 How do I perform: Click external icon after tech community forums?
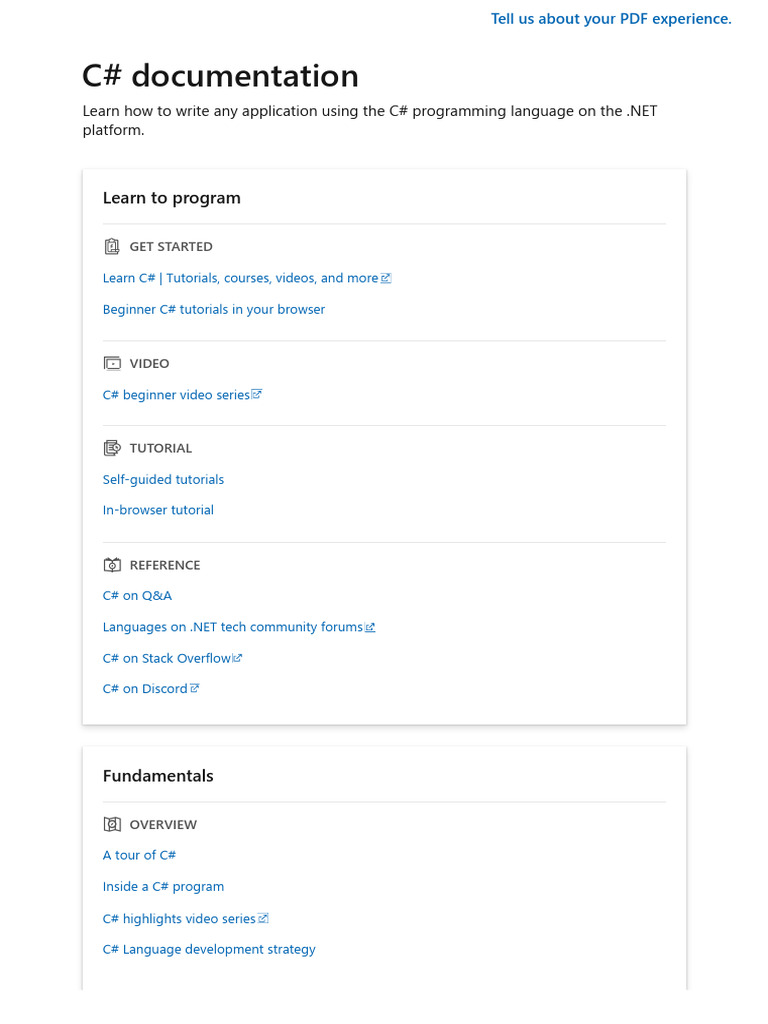point(370,627)
